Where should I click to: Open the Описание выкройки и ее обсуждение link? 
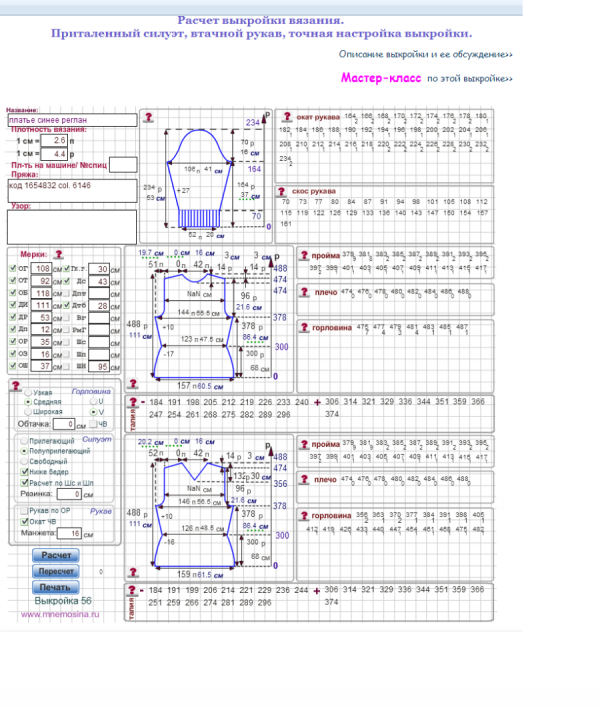click(x=427, y=53)
